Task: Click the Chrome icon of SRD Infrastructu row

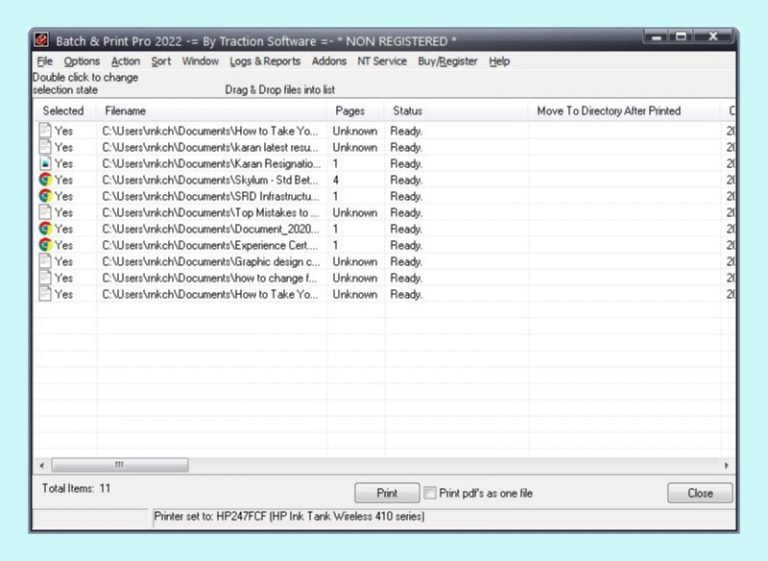Action: click(45, 196)
